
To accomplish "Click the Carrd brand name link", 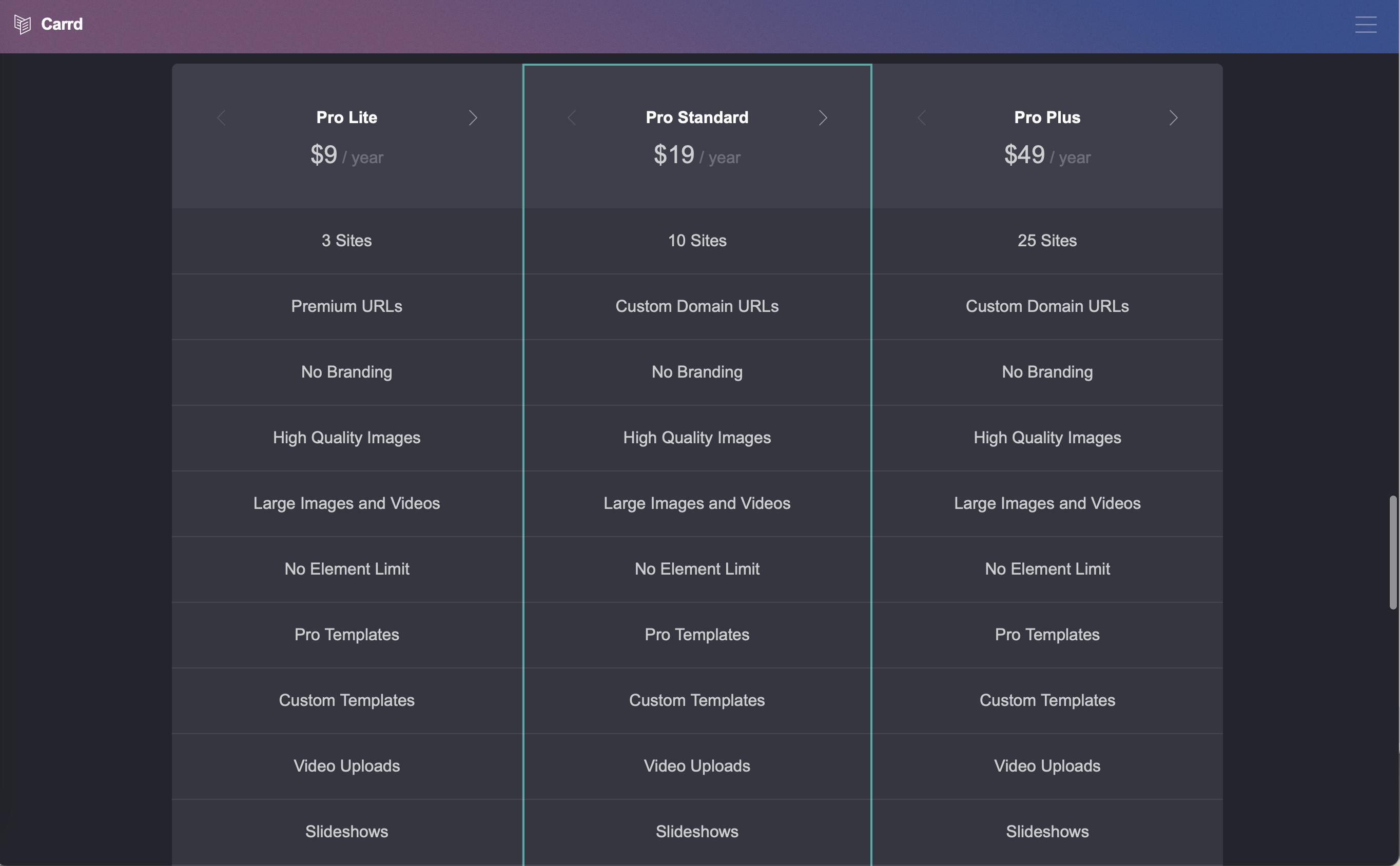I will [x=62, y=24].
